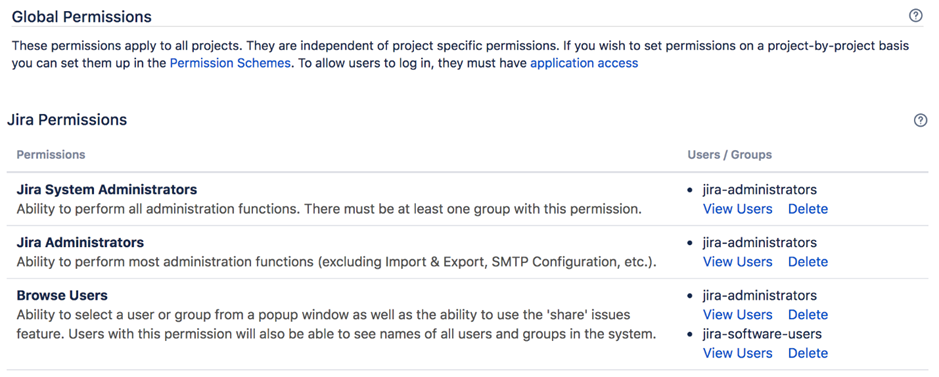Open help icon beside Global Permissions heading
Image resolution: width=939 pixels, height=377 pixels.
pos(915,16)
